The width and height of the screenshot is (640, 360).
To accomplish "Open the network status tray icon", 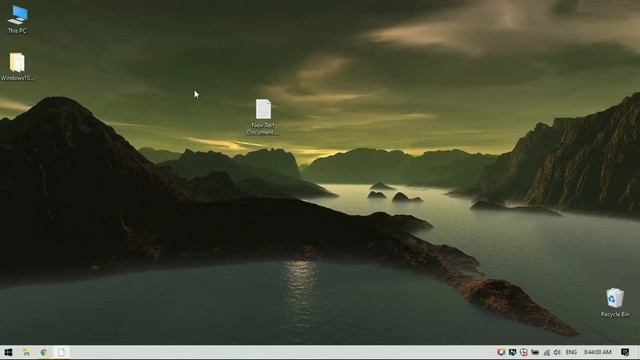I will [x=547, y=352].
